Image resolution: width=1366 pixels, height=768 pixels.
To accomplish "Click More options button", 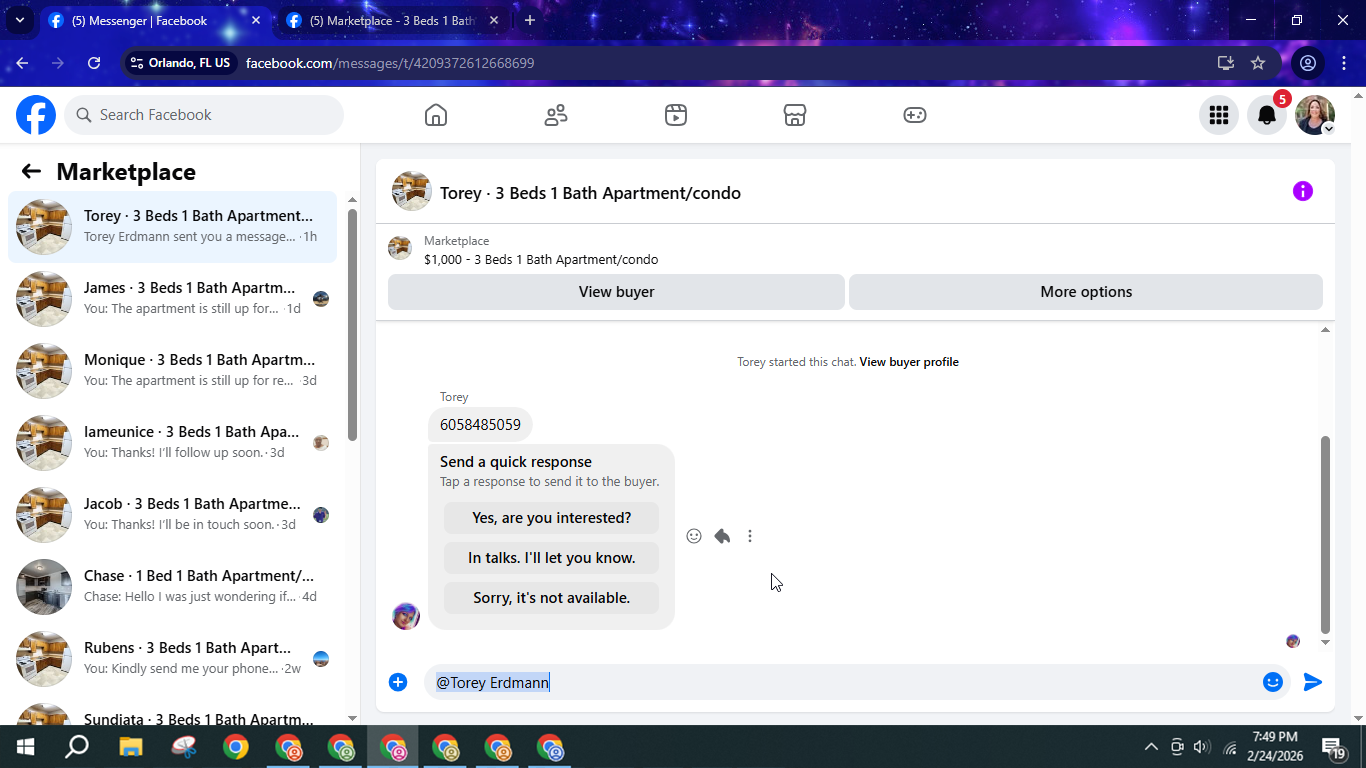I will [1086, 292].
